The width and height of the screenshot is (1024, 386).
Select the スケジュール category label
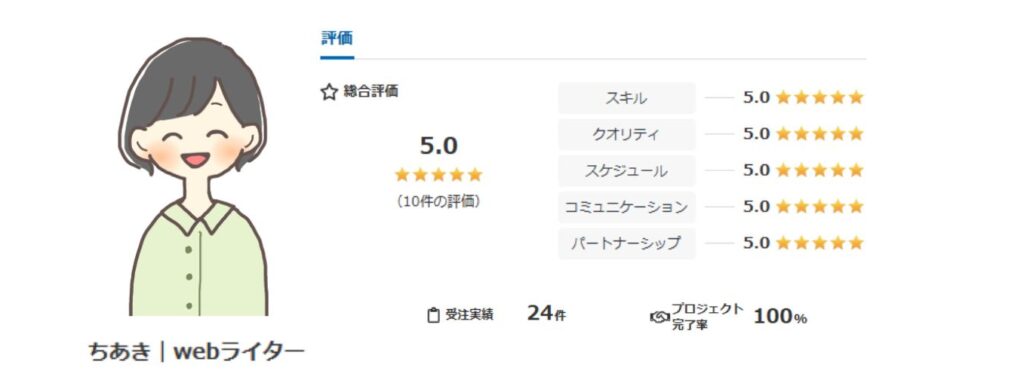pyautogui.click(x=626, y=171)
